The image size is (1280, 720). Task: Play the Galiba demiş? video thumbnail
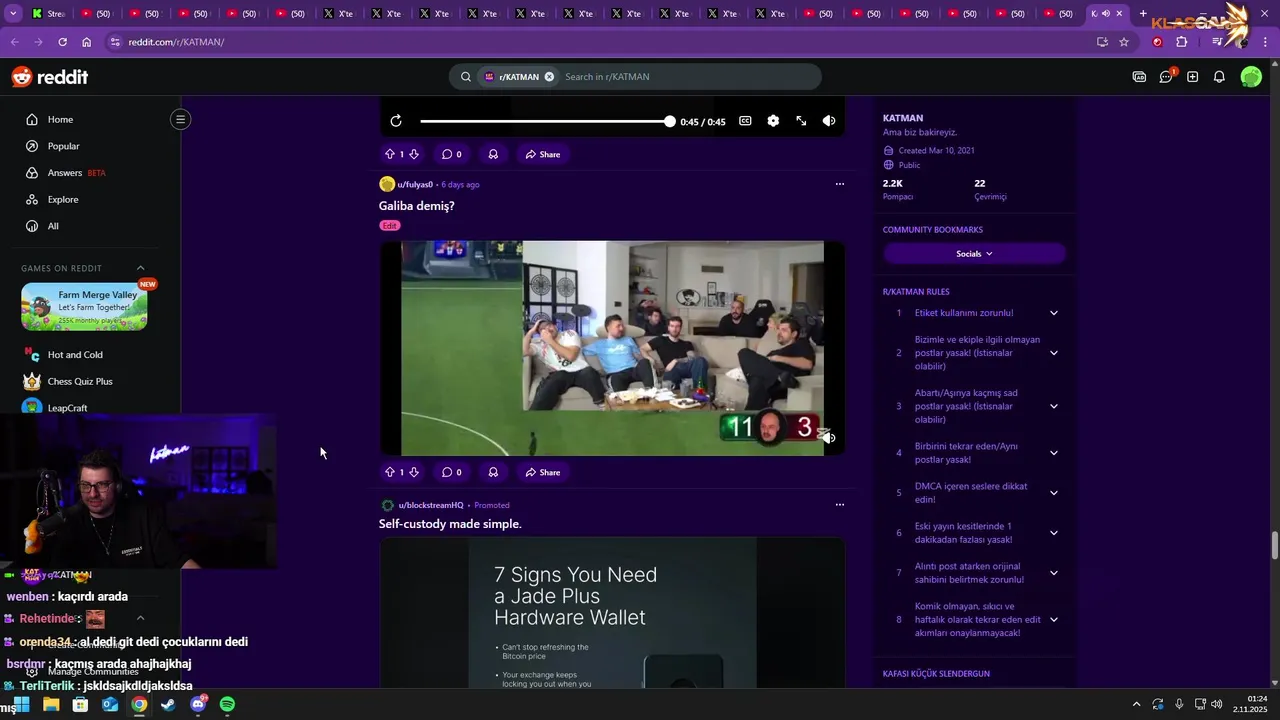tap(612, 348)
